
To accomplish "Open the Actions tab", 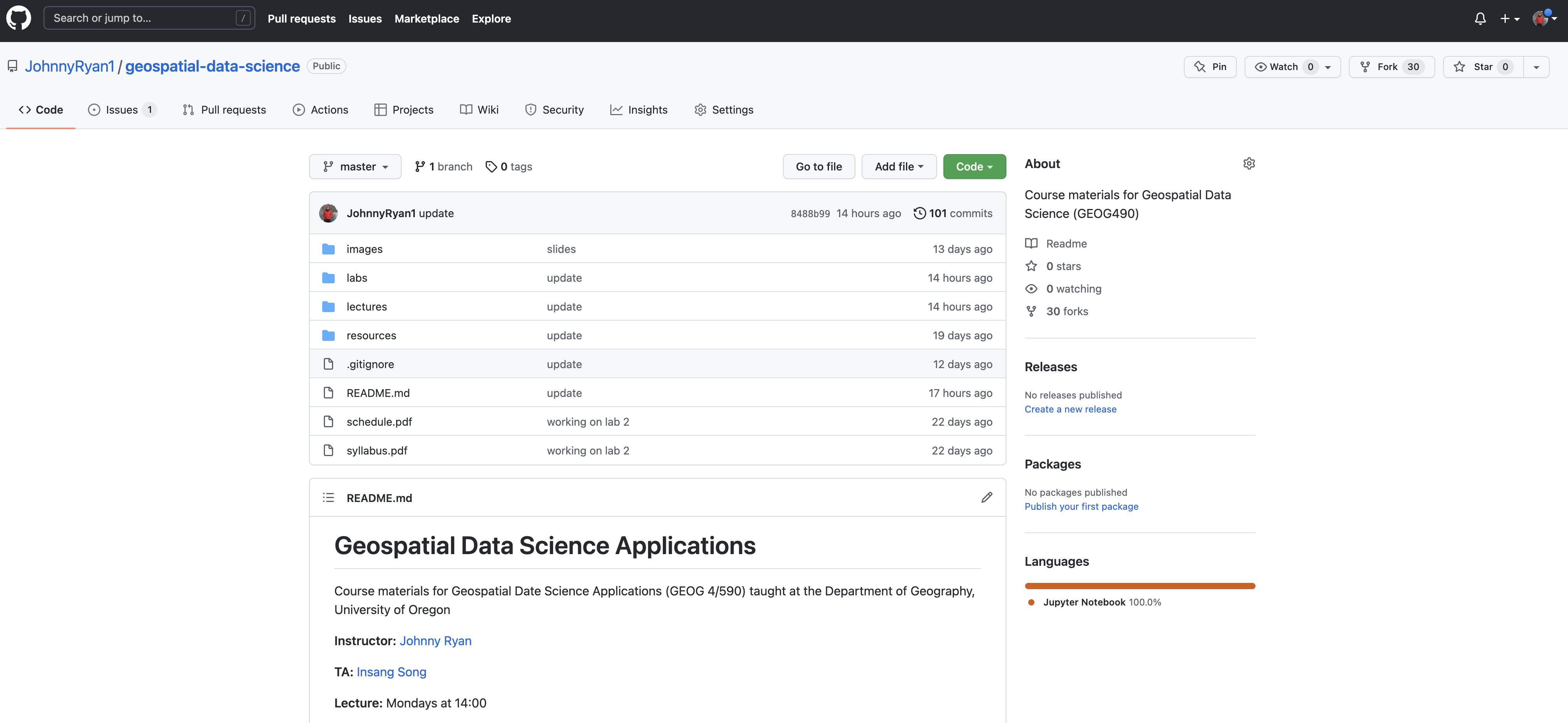I will click(320, 110).
